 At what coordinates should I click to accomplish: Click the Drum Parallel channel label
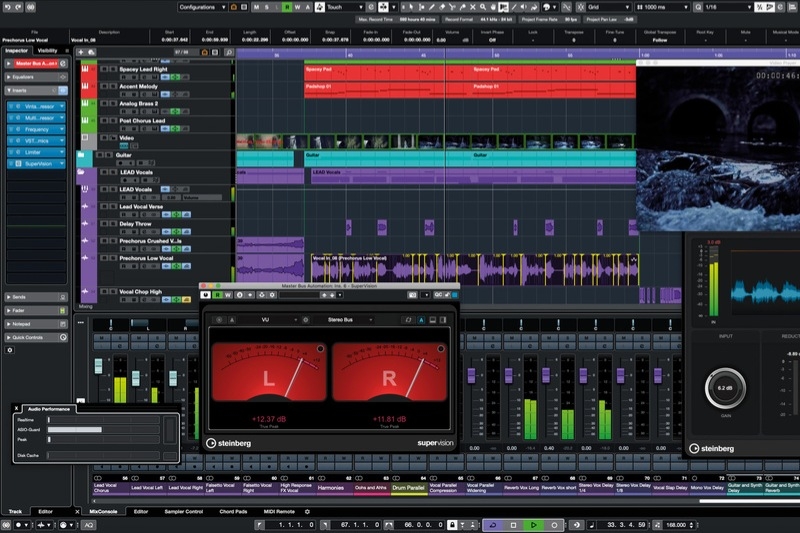408,488
